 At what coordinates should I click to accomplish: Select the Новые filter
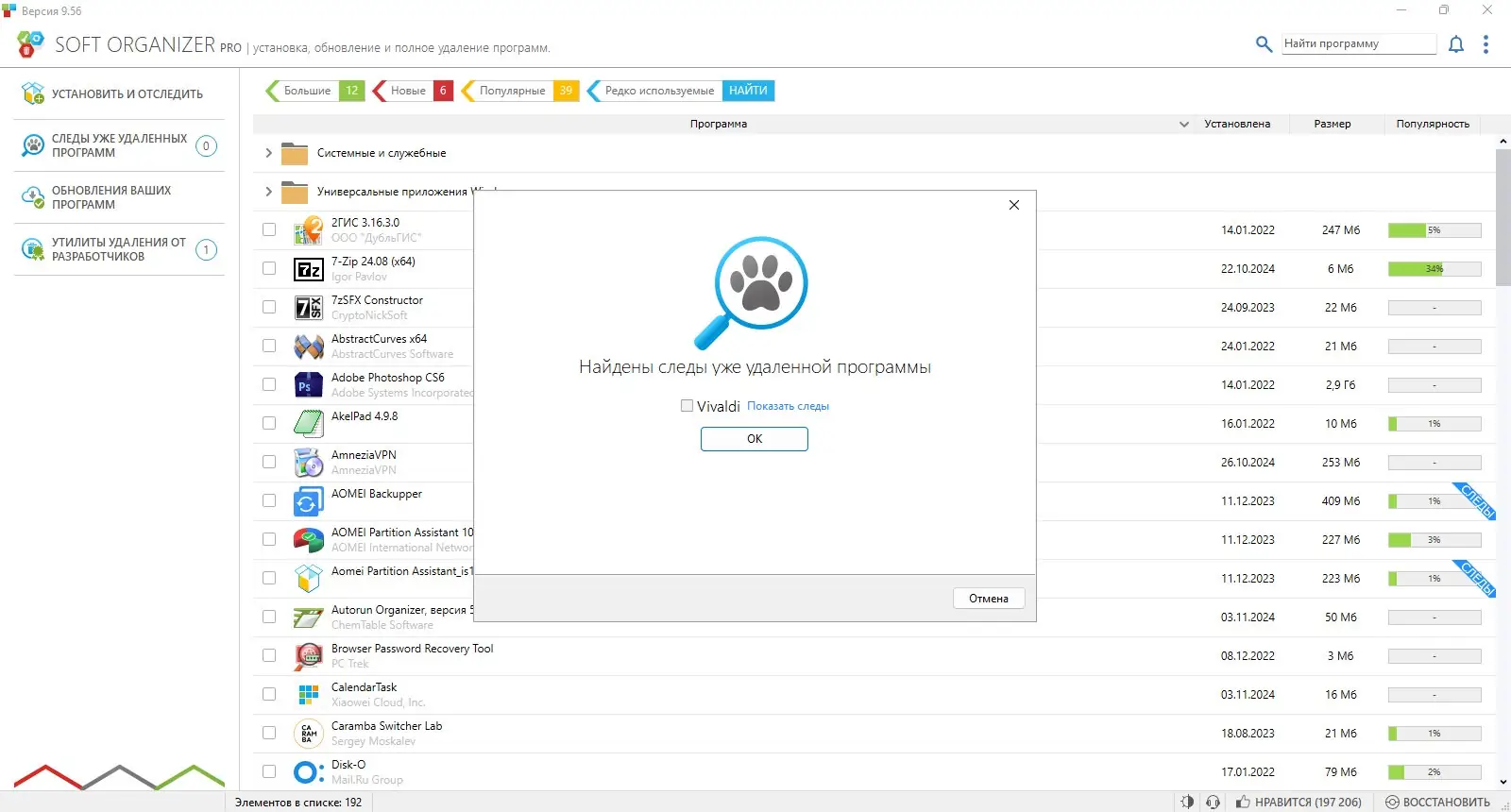pos(413,91)
